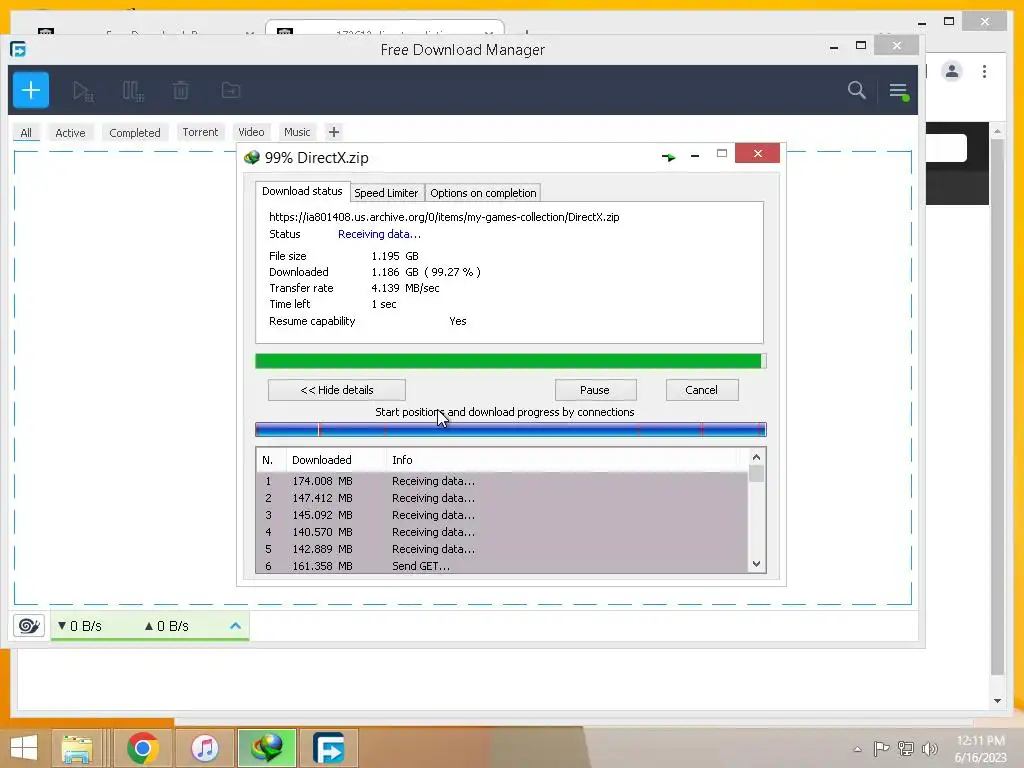Click the N. column header
The height and width of the screenshot is (768, 1024).
271,460
